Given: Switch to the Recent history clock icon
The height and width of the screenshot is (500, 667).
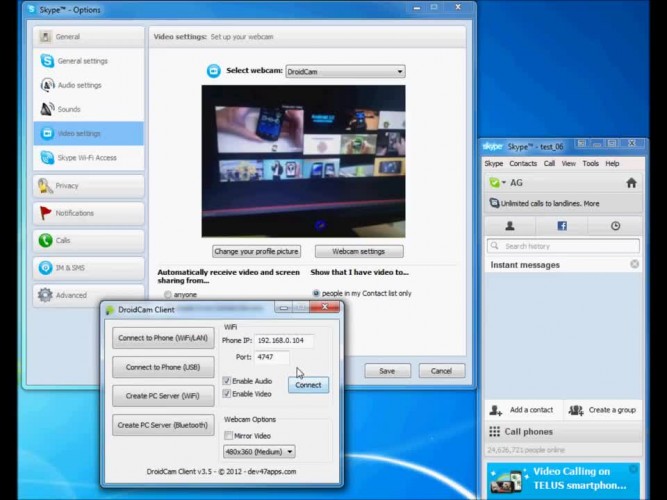Looking at the screenshot, I should pos(616,226).
